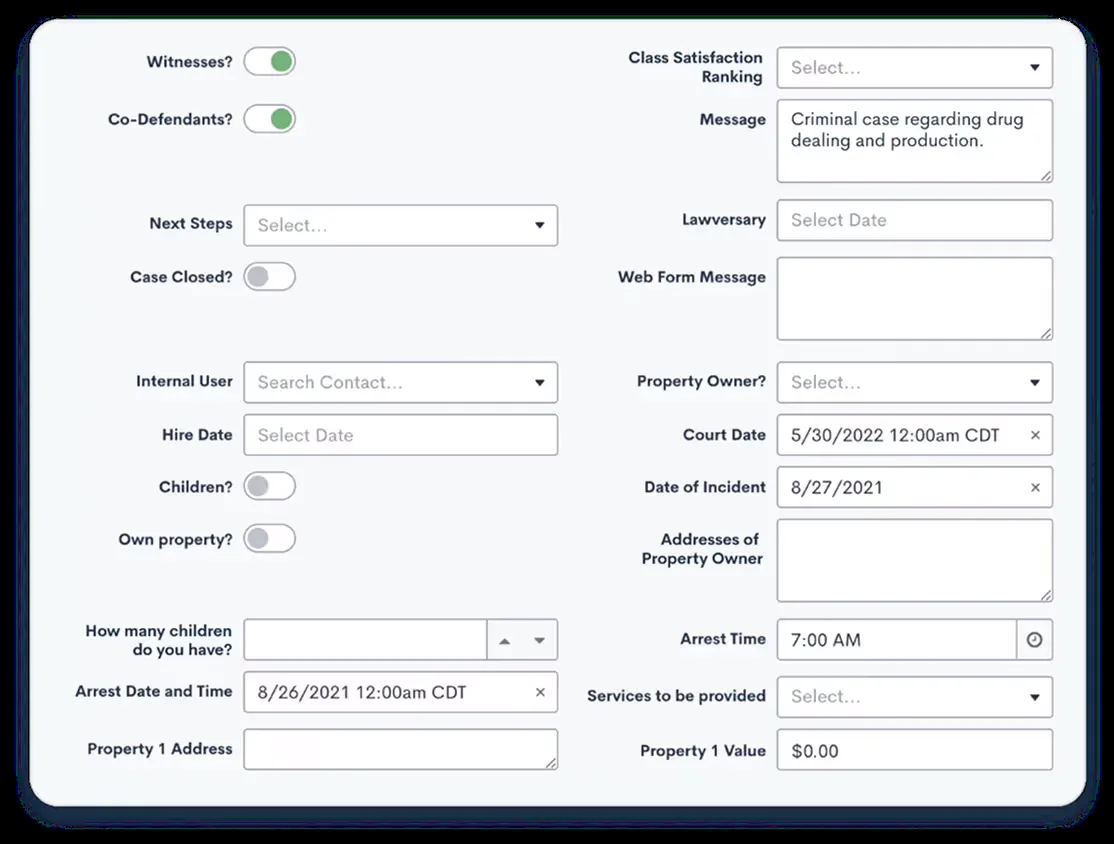Clear the Date of Incident field

[1035, 487]
